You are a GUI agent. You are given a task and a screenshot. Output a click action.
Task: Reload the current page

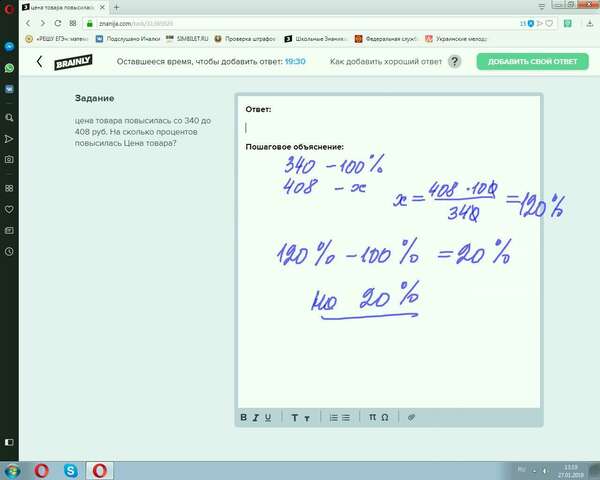tap(57, 23)
